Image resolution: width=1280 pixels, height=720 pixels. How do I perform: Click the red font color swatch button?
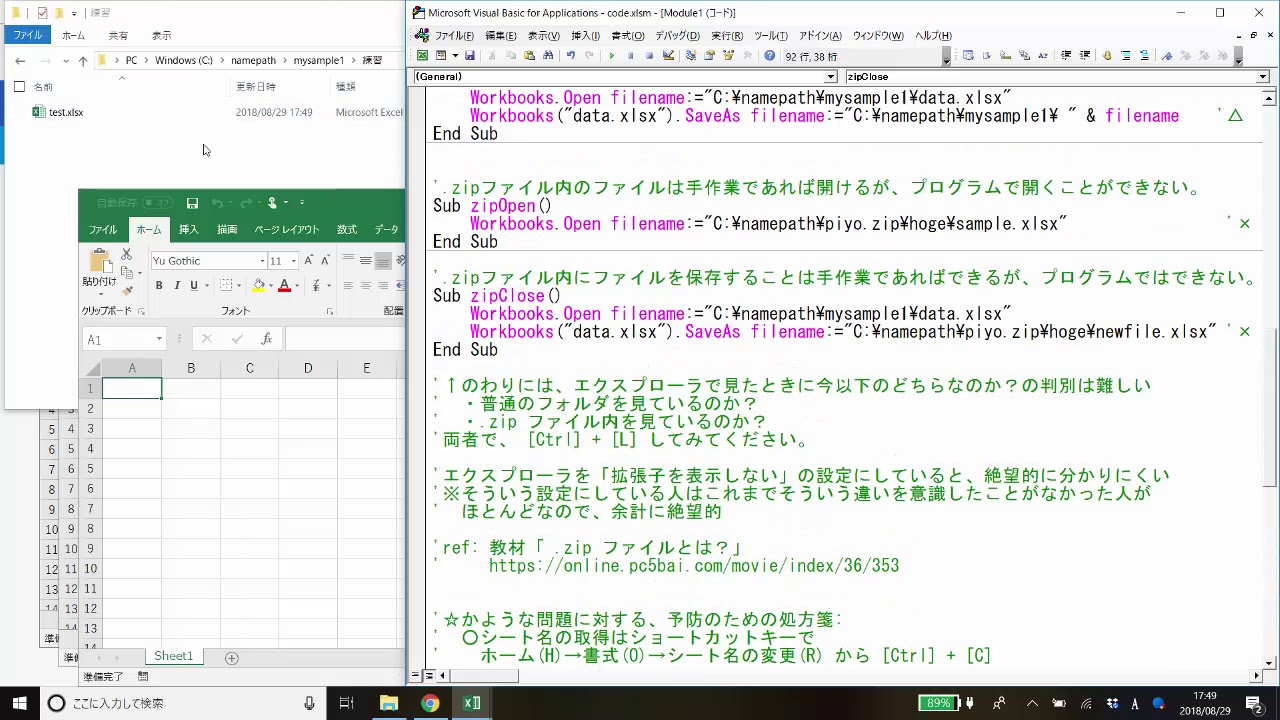[284, 286]
